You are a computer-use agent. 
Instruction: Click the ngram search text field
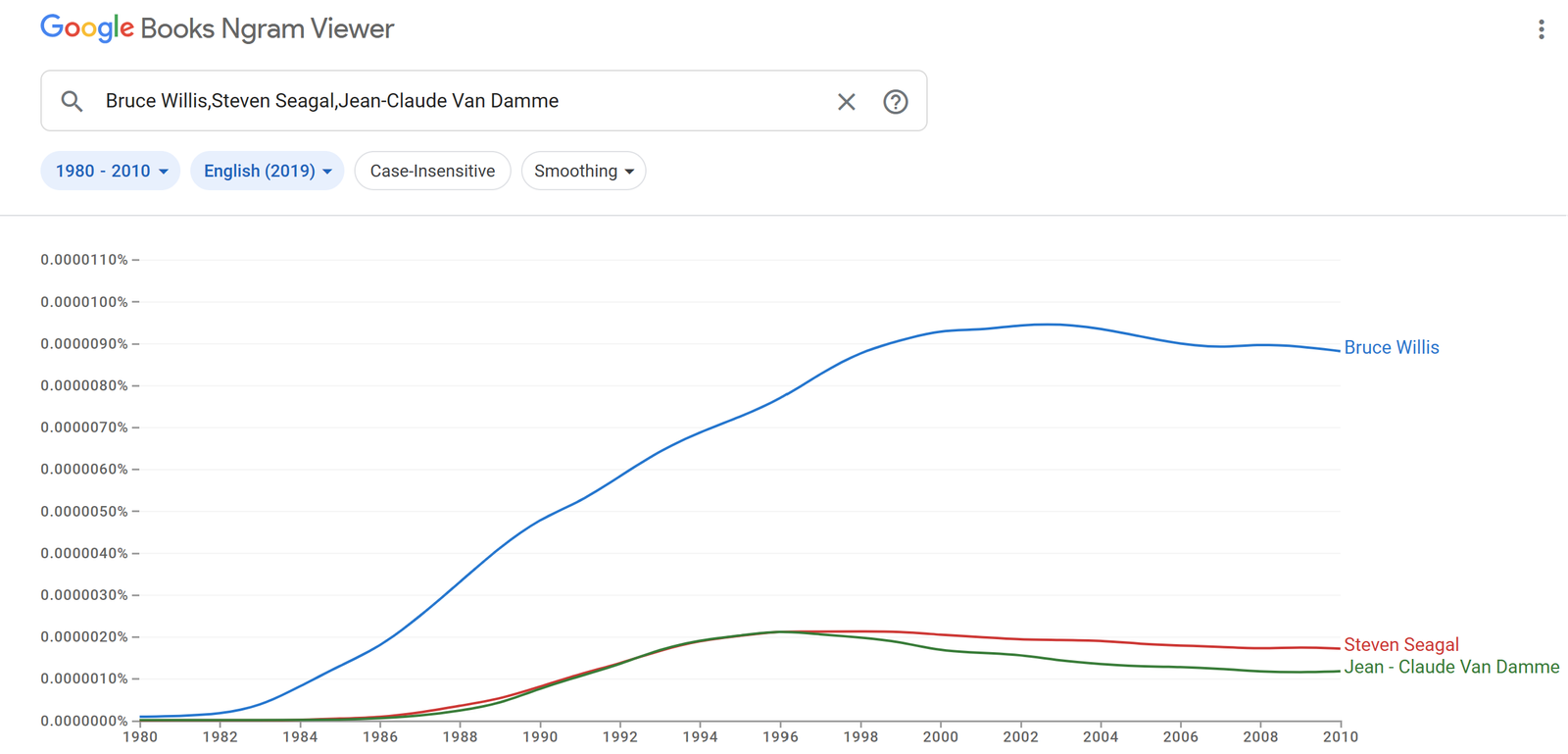coord(461,101)
